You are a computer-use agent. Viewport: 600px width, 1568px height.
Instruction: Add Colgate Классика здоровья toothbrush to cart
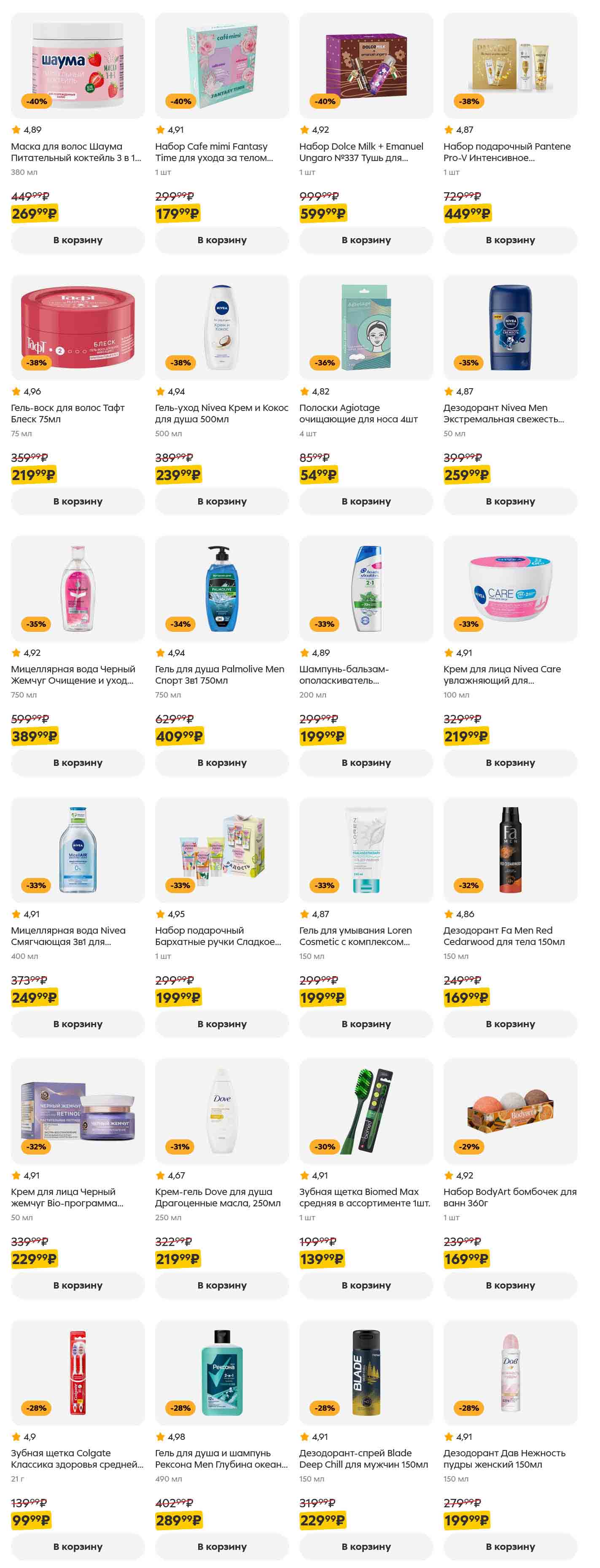(77, 1546)
